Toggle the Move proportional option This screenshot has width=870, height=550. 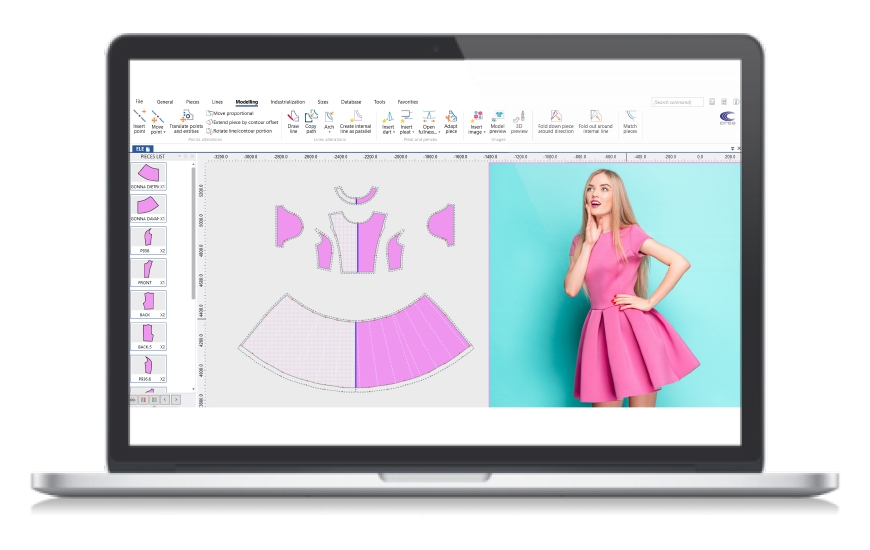[x=231, y=113]
